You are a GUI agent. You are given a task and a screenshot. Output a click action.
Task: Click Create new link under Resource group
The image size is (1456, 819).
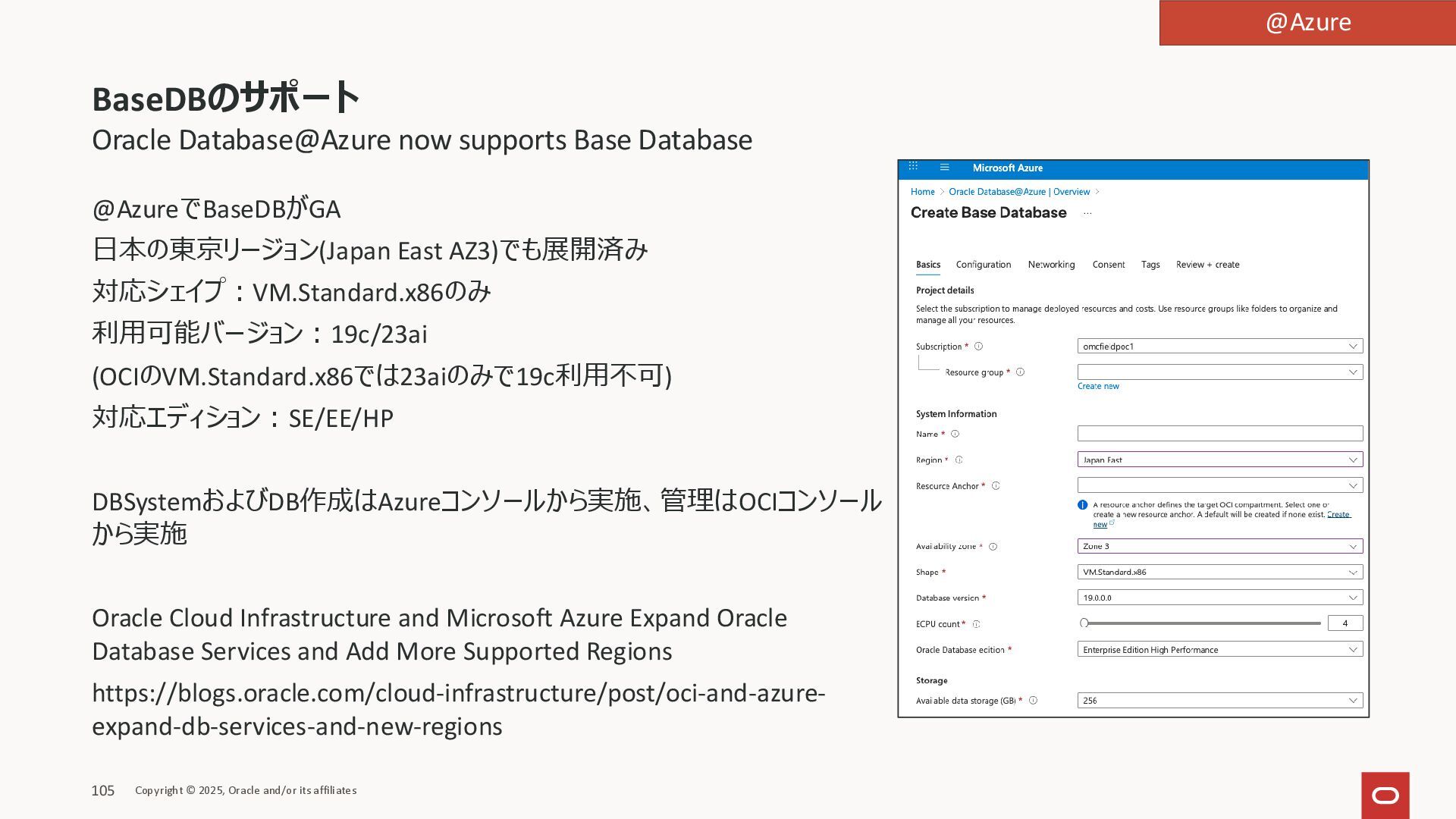tap(1097, 387)
